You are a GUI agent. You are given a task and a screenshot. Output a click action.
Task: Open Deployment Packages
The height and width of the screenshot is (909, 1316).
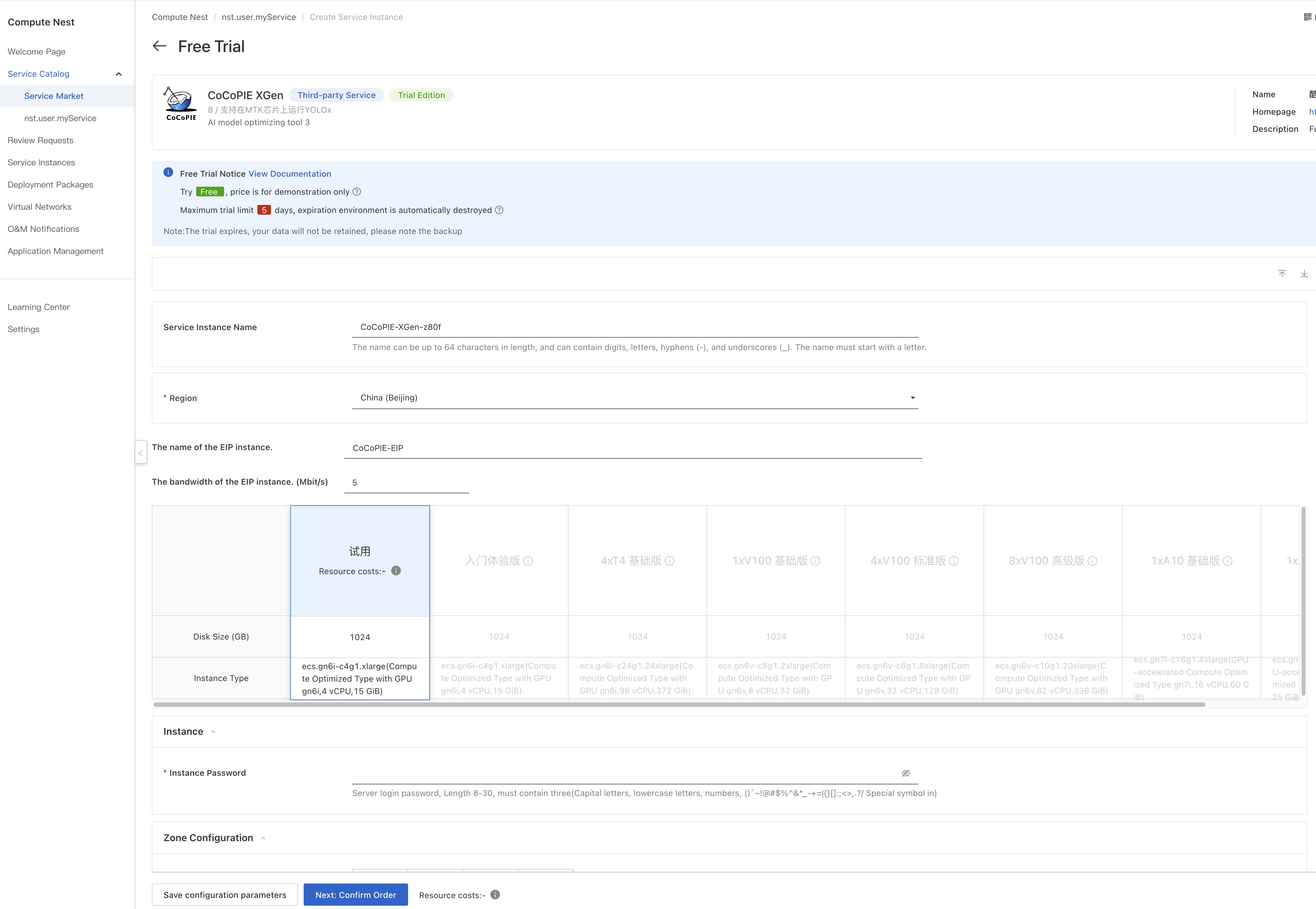[x=50, y=185]
